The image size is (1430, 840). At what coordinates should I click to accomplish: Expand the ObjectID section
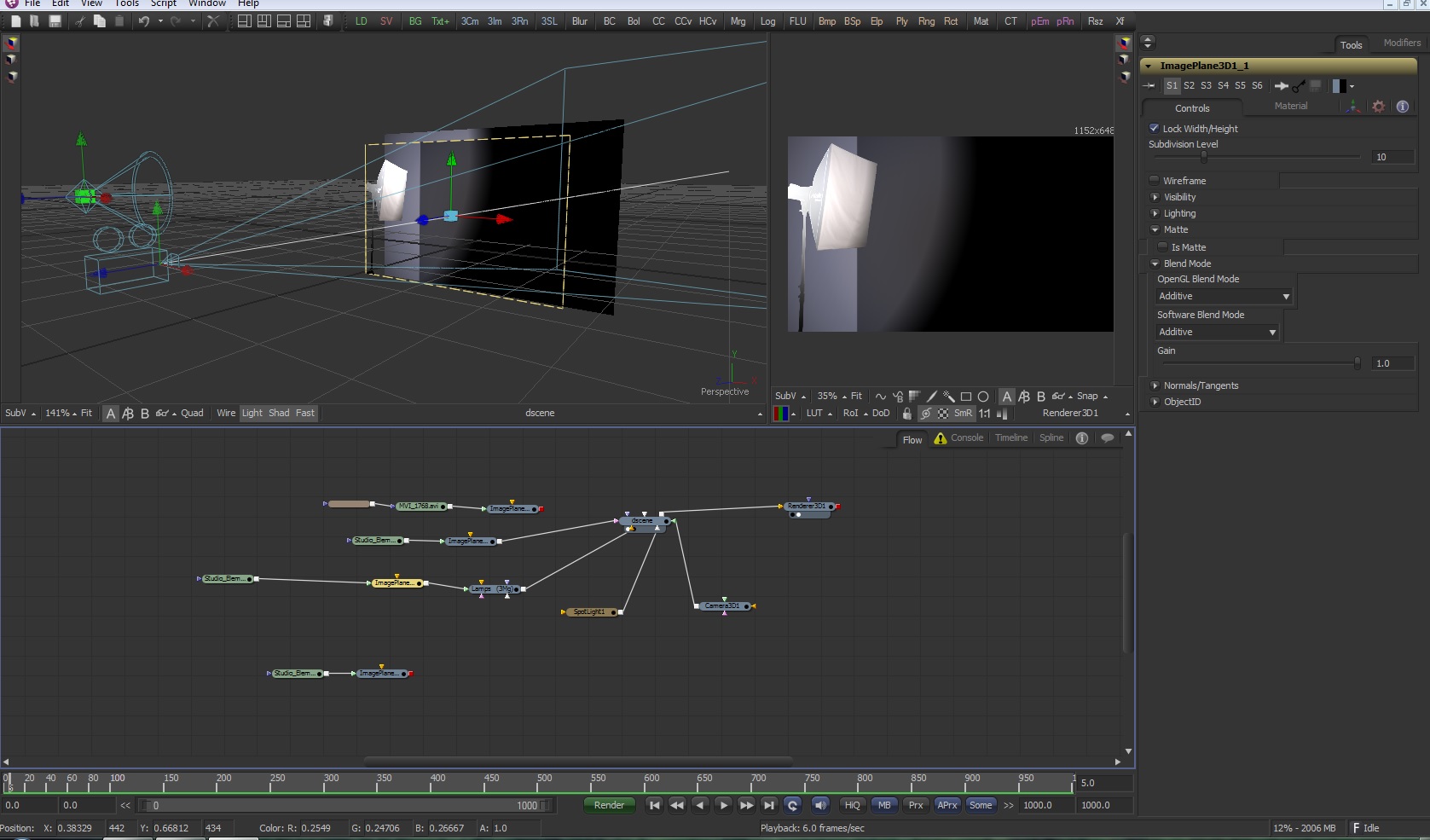[x=1155, y=402]
